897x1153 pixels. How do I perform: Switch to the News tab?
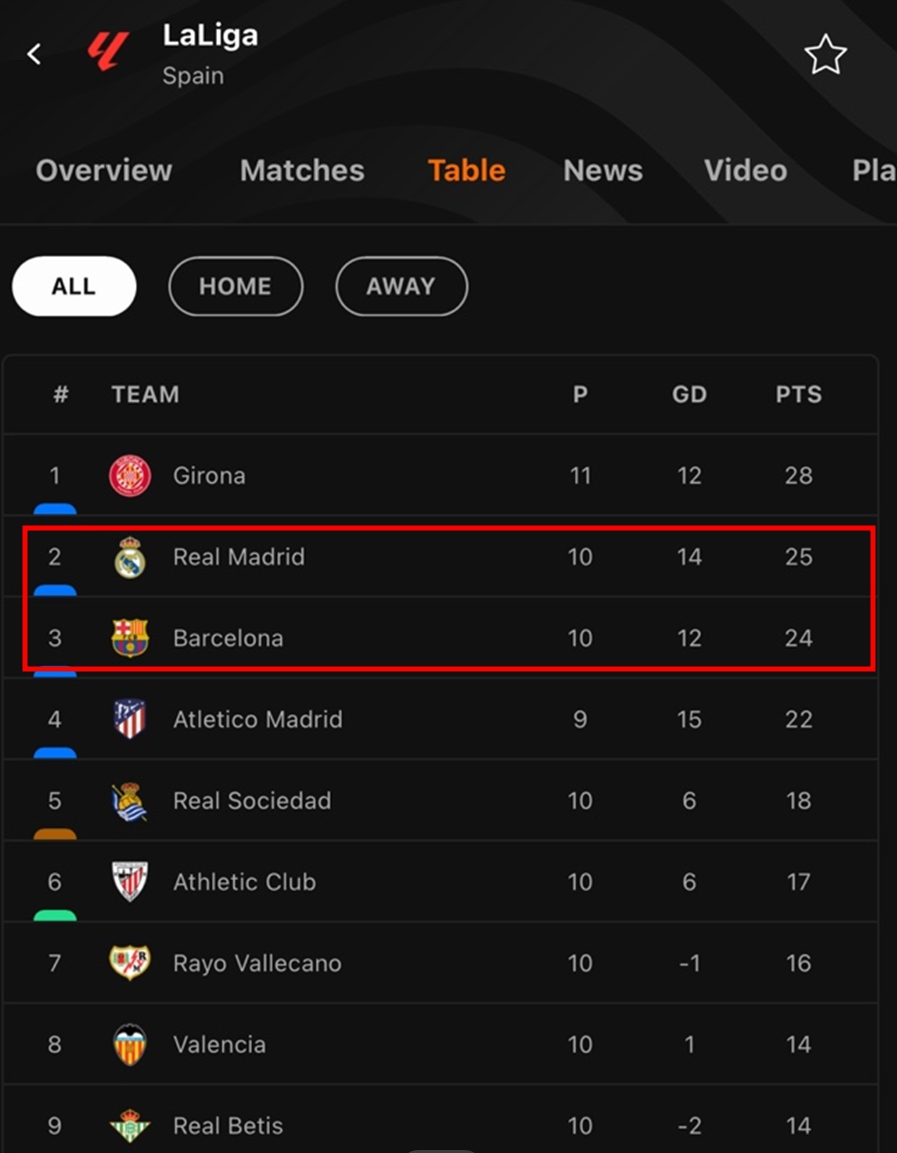603,171
